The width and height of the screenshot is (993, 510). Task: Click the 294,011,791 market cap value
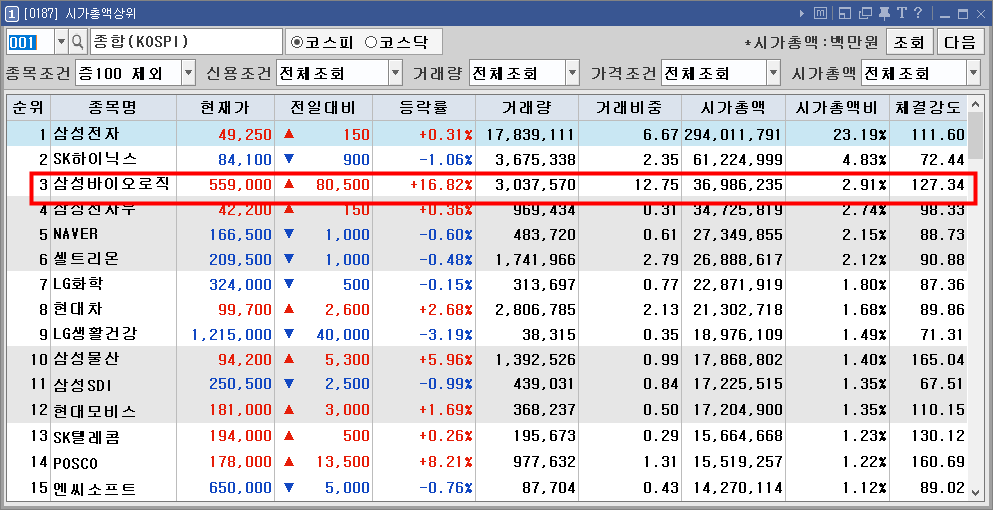733,134
